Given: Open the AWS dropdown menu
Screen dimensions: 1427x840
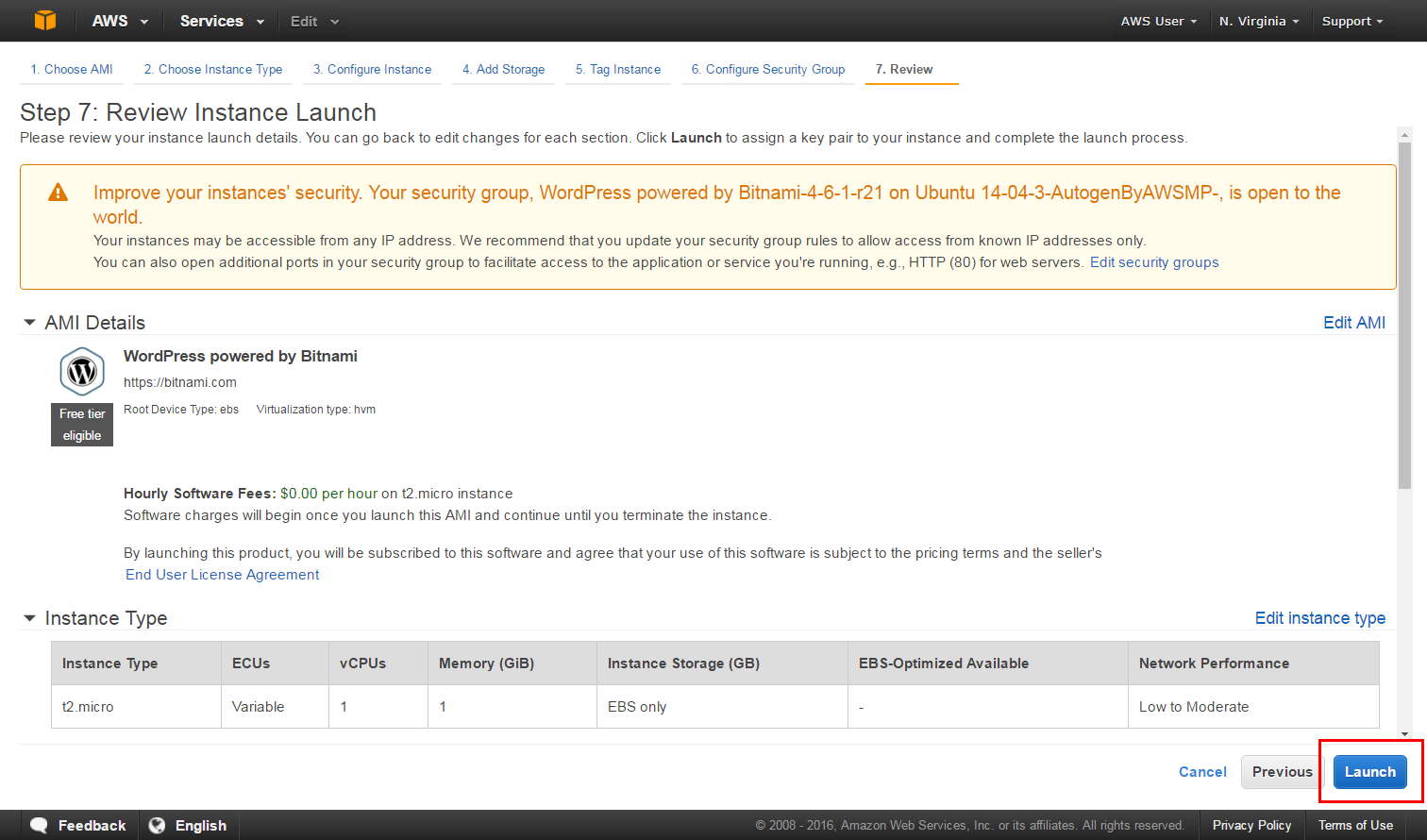Looking at the screenshot, I should coord(120,21).
